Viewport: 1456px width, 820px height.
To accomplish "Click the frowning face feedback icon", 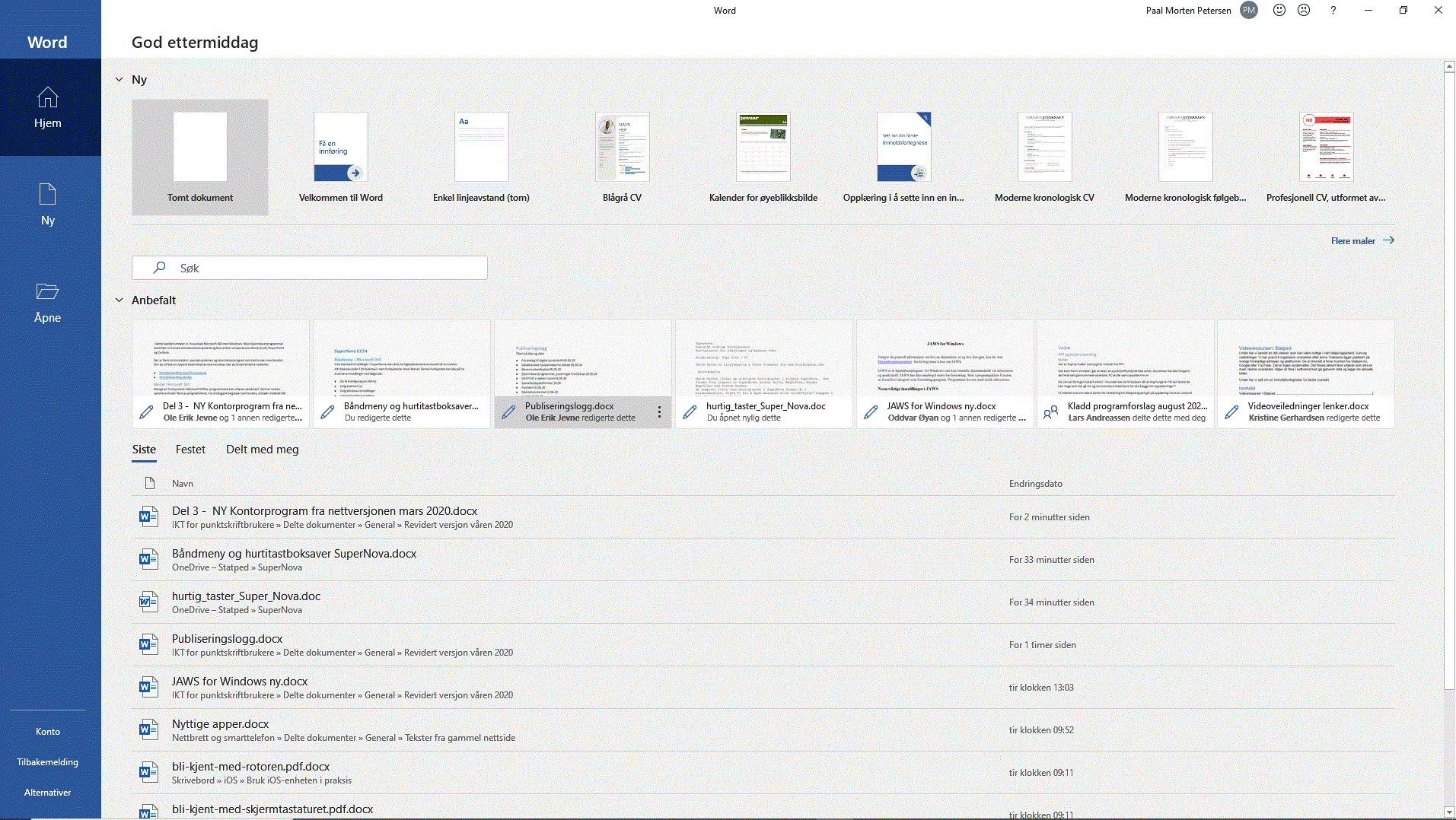I will (x=1304, y=11).
